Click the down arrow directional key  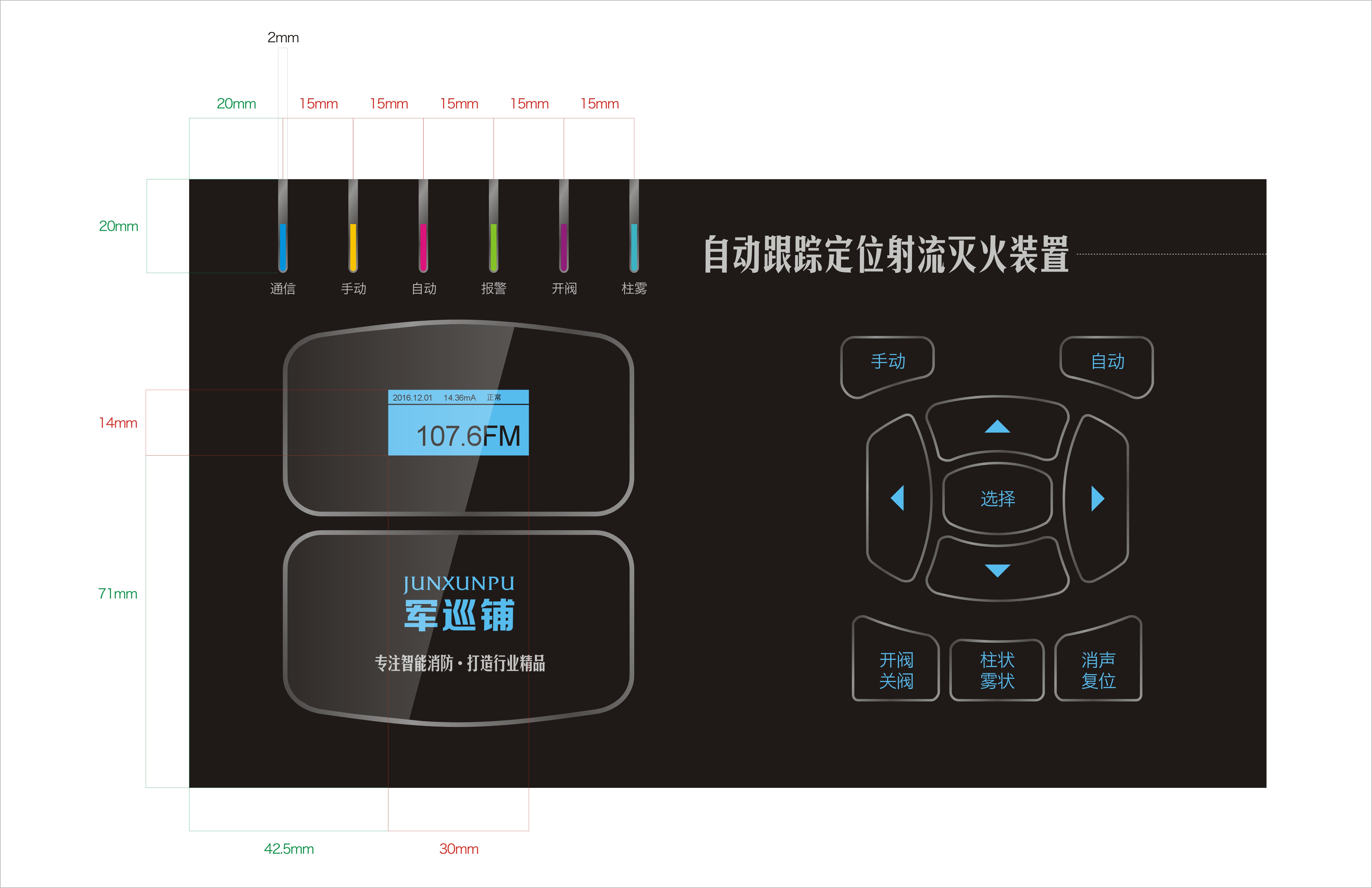tap(997, 569)
